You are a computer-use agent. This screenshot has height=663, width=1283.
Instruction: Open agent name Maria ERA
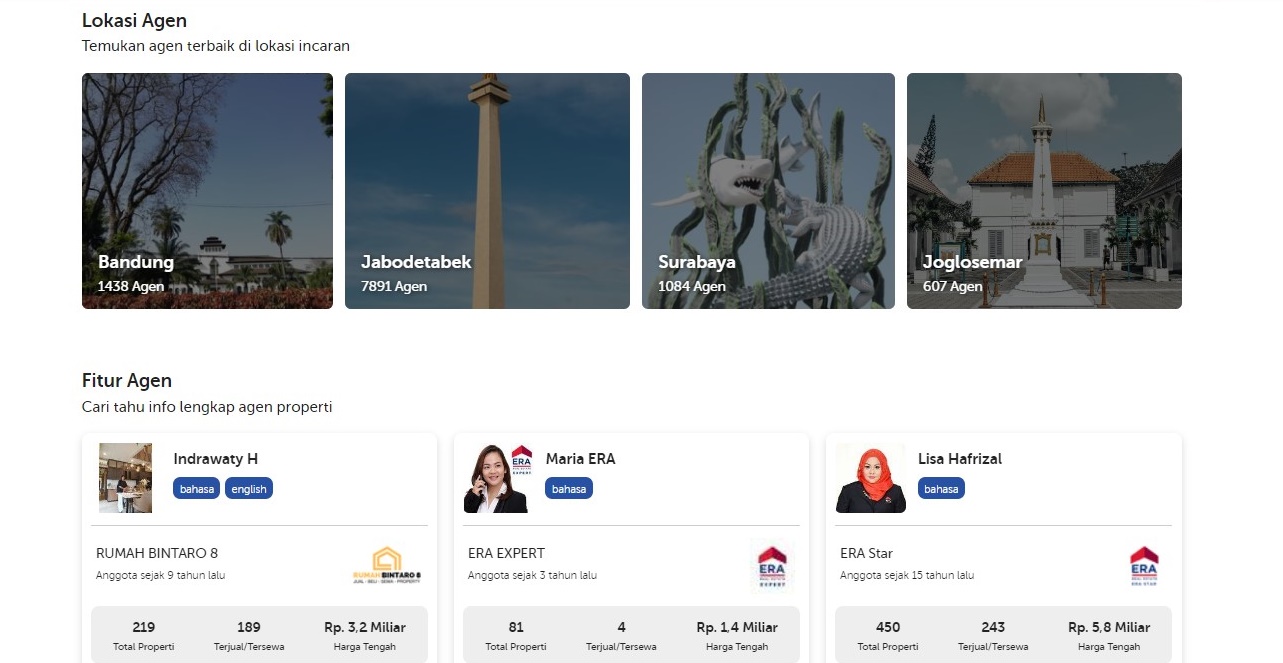[580, 459]
